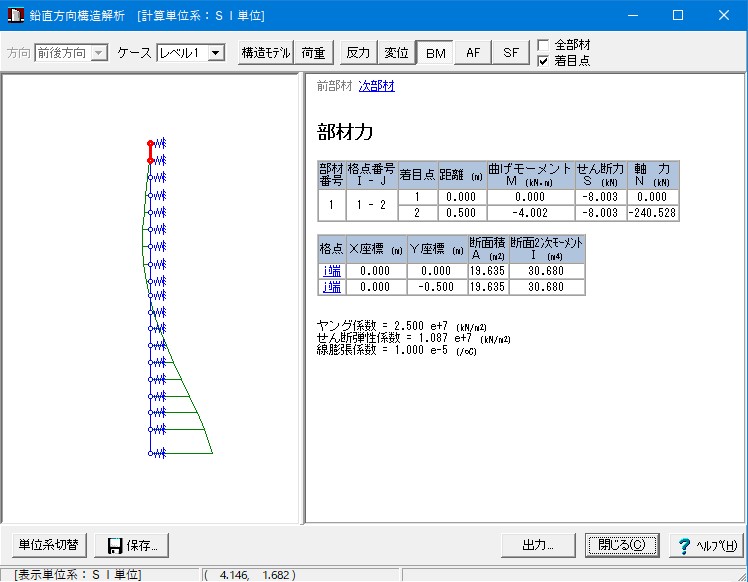Click the 距離 value 0.500 cell
This screenshot has width=748, height=582.
tap(461, 213)
